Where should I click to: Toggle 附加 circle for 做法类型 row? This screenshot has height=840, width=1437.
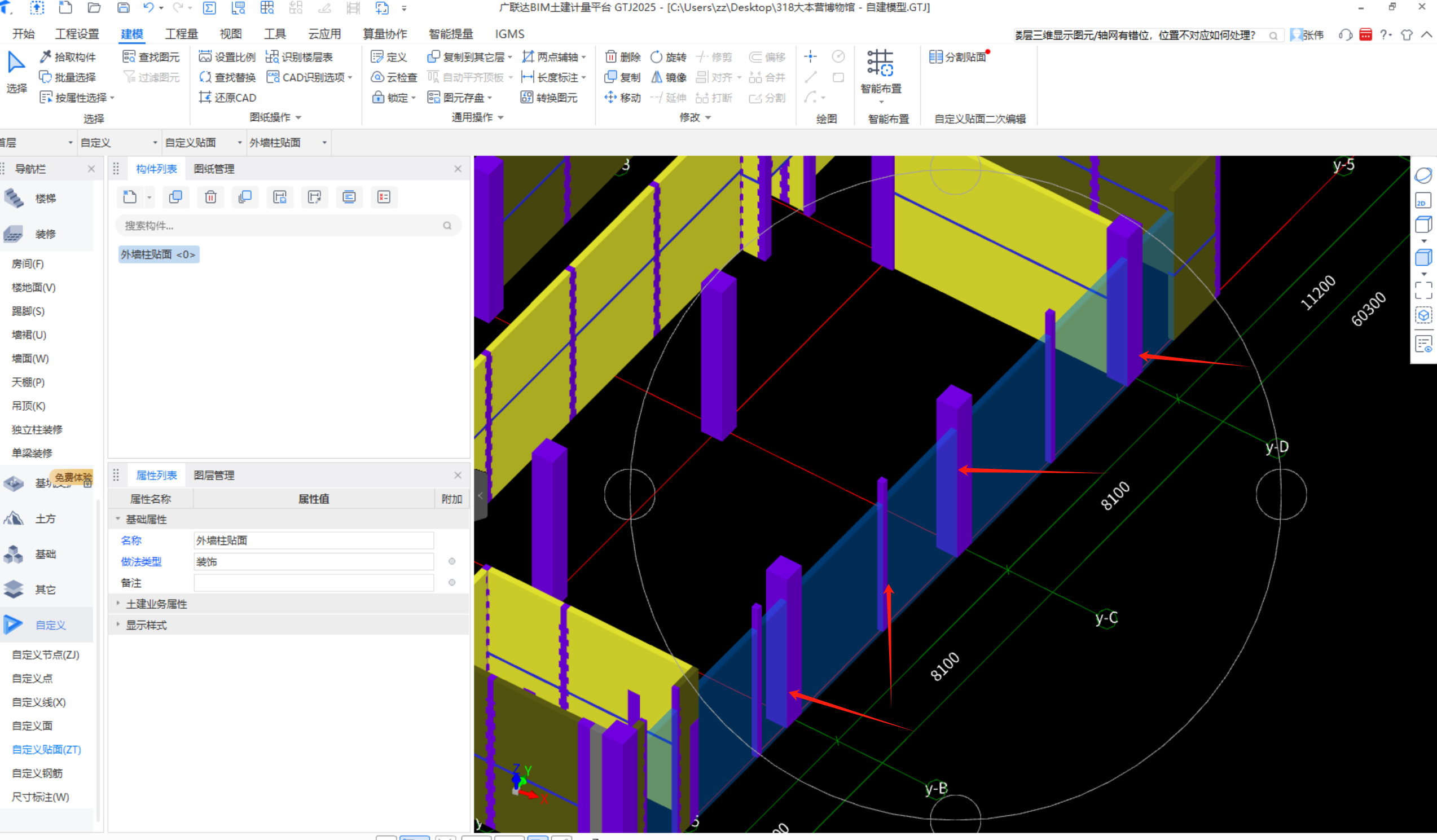click(x=451, y=561)
